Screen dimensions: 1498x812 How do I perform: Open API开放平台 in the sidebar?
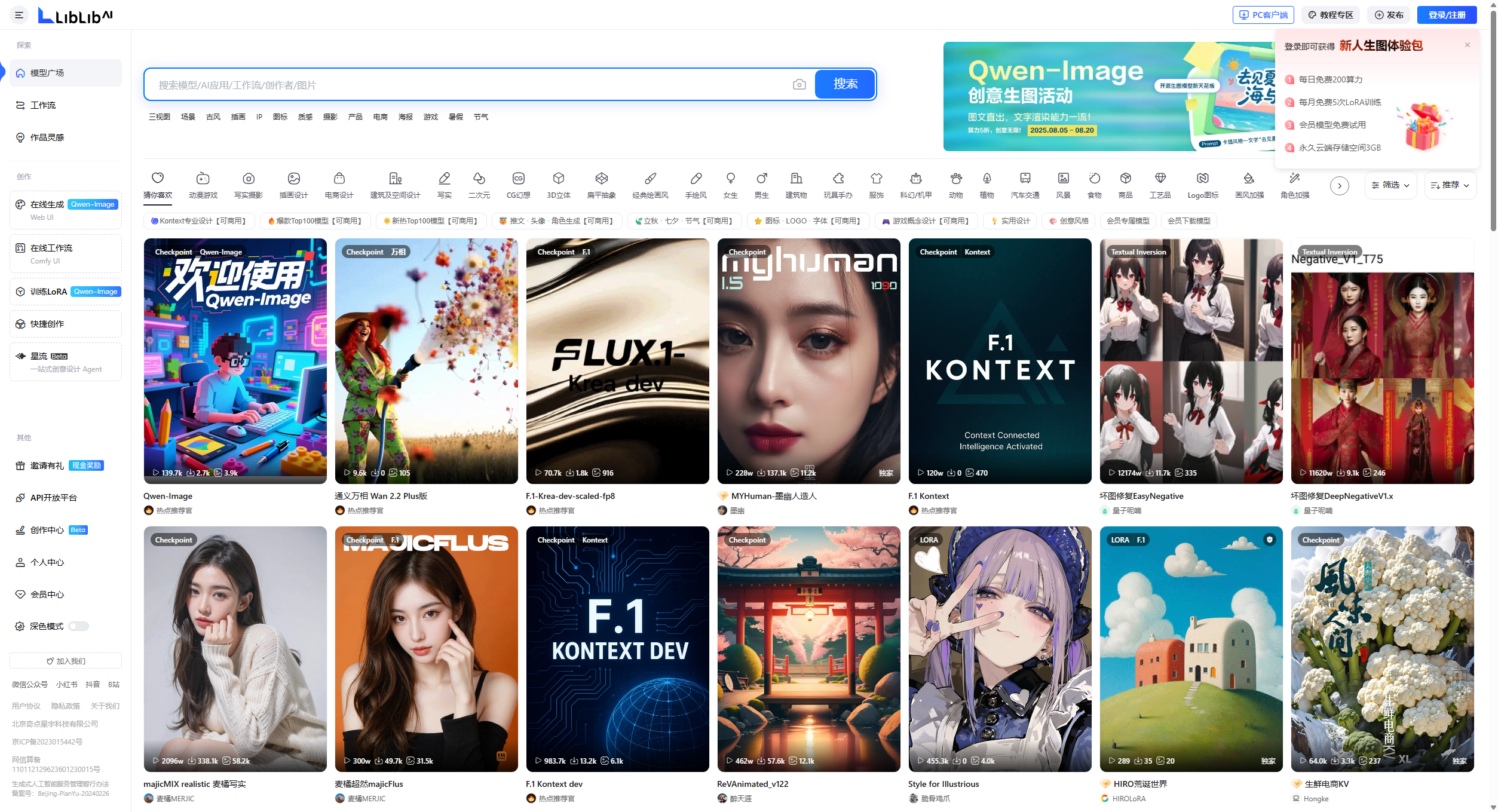click(x=66, y=498)
